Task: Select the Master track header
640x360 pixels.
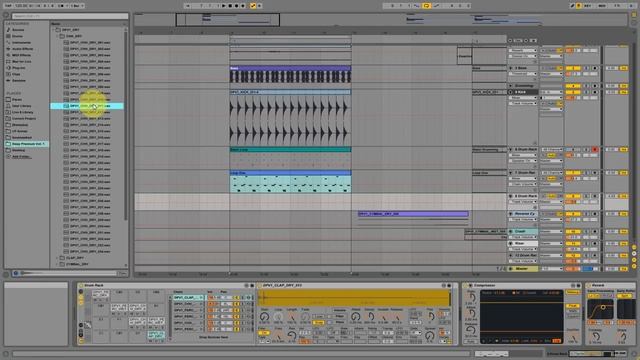Action: pos(523,269)
